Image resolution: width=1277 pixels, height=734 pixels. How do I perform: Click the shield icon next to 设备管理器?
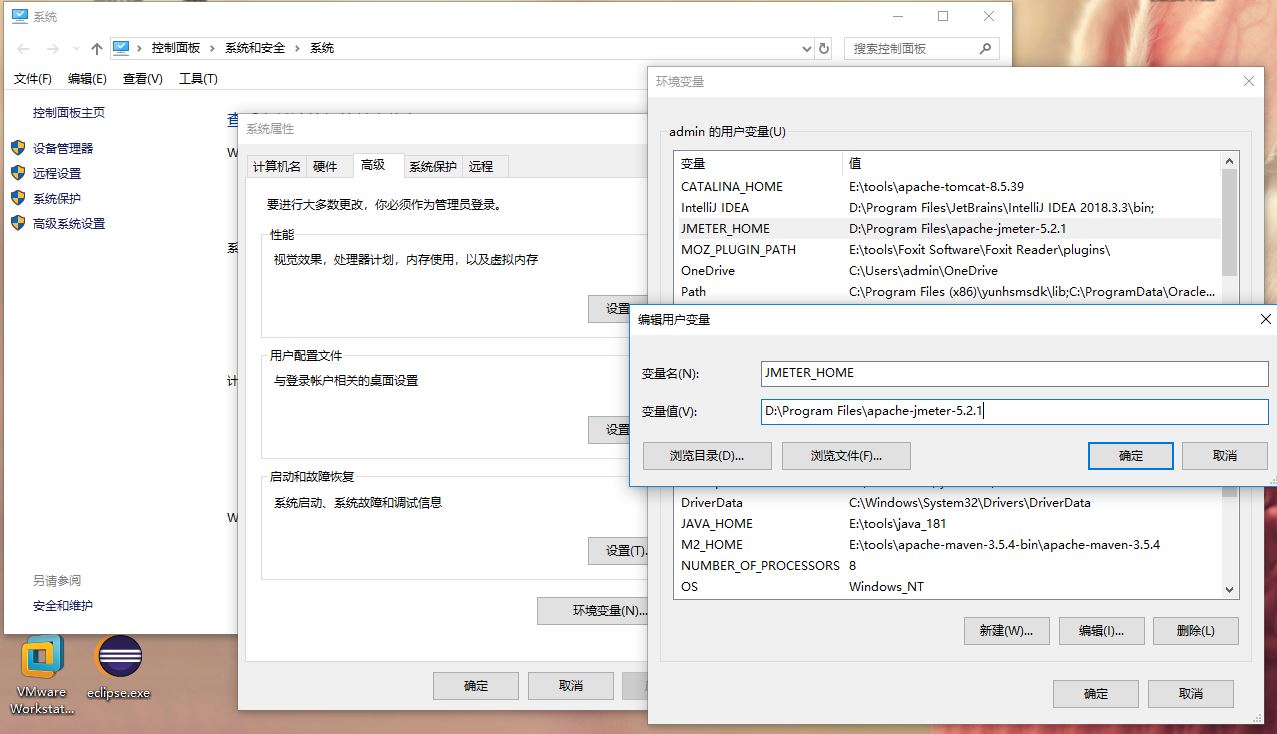18,147
